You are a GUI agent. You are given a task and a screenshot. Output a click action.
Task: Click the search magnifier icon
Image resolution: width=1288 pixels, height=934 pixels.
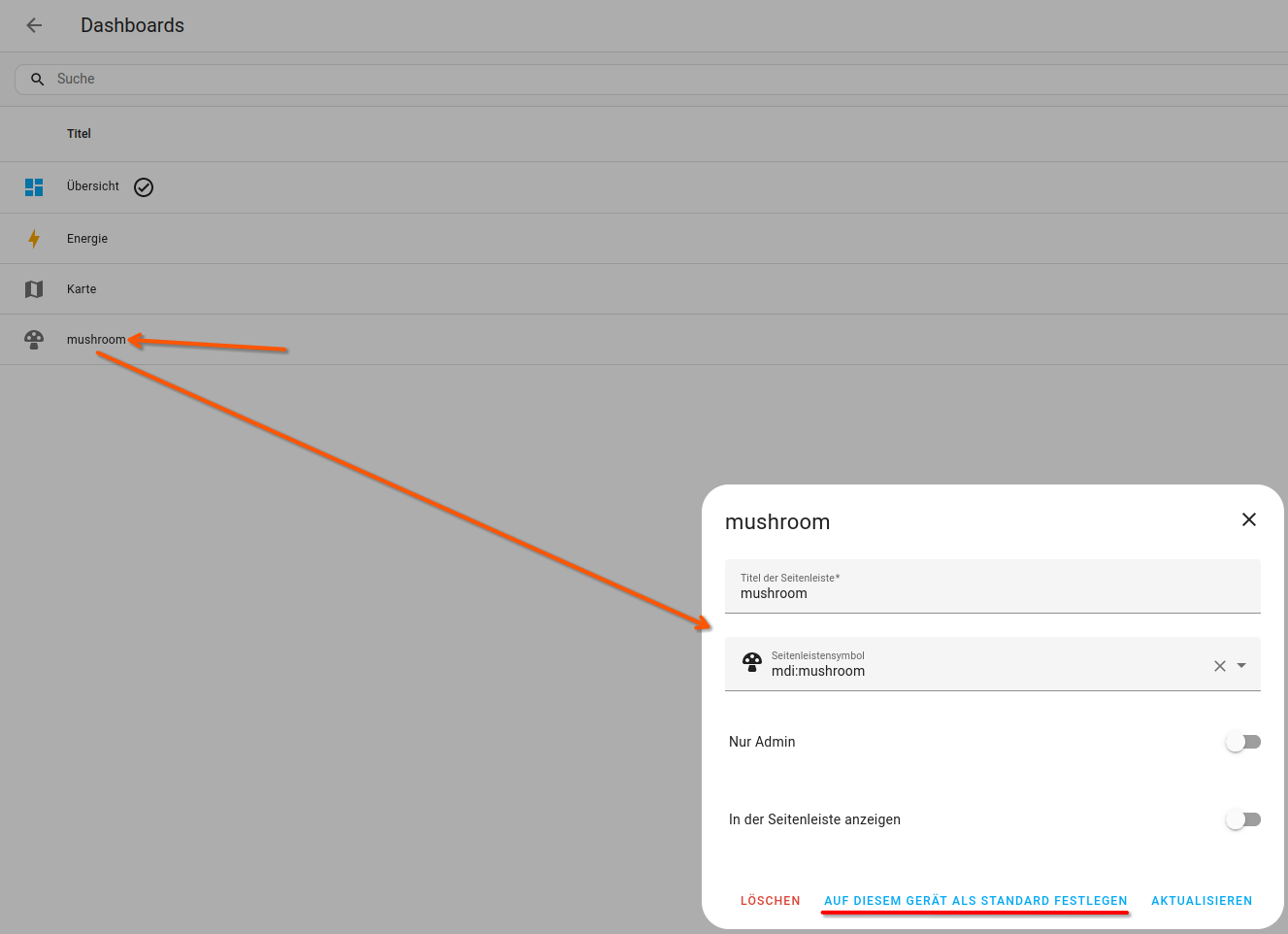click(37, 80)
